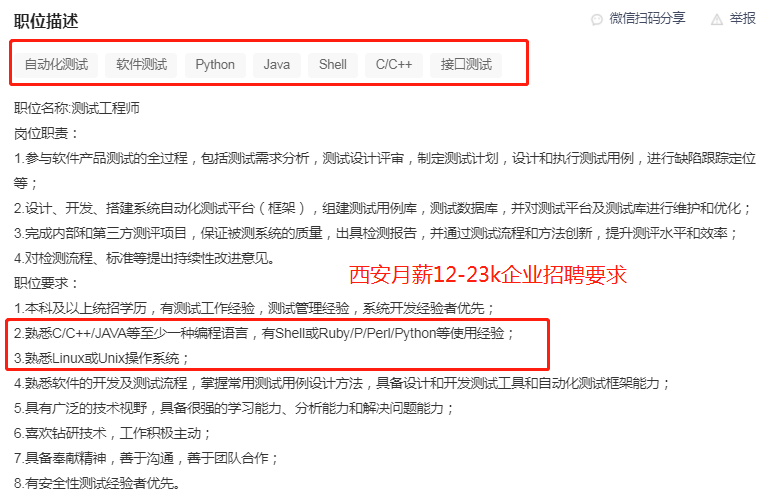This screenshot has height=492, width=777.
Task: Click the line 2.熟悉C/C++/JAVA等至少一种编程语言
Action: (x=265, y=333)
